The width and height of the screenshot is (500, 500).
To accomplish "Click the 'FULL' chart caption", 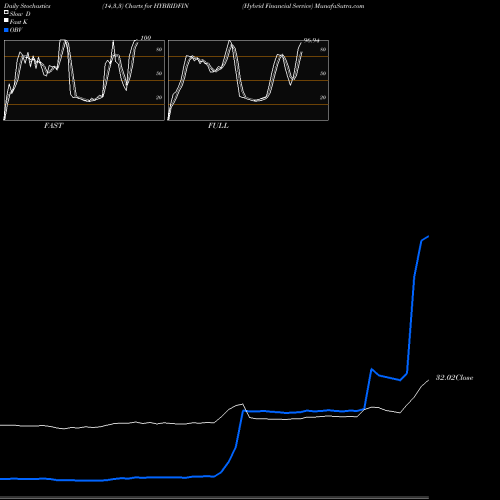I will (x=218, y=126).
